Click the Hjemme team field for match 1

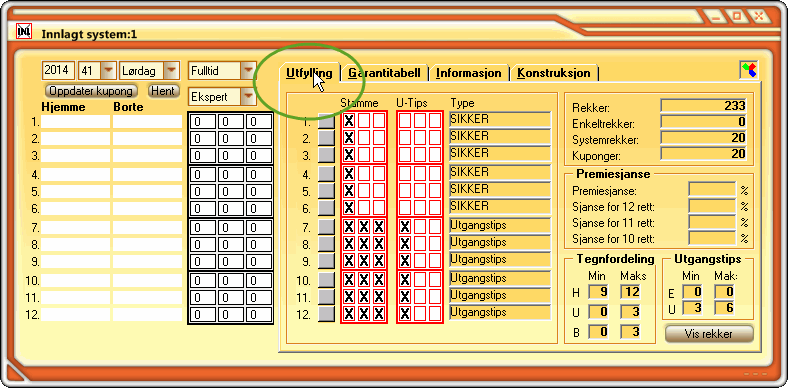pyautogui.click(x=75, y=122)
